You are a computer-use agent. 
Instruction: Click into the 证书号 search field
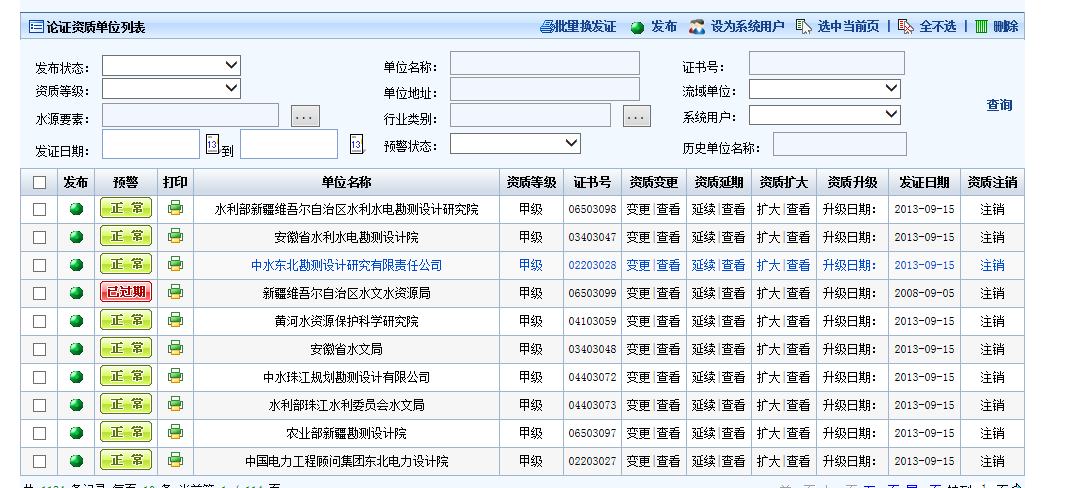(827, 63)
